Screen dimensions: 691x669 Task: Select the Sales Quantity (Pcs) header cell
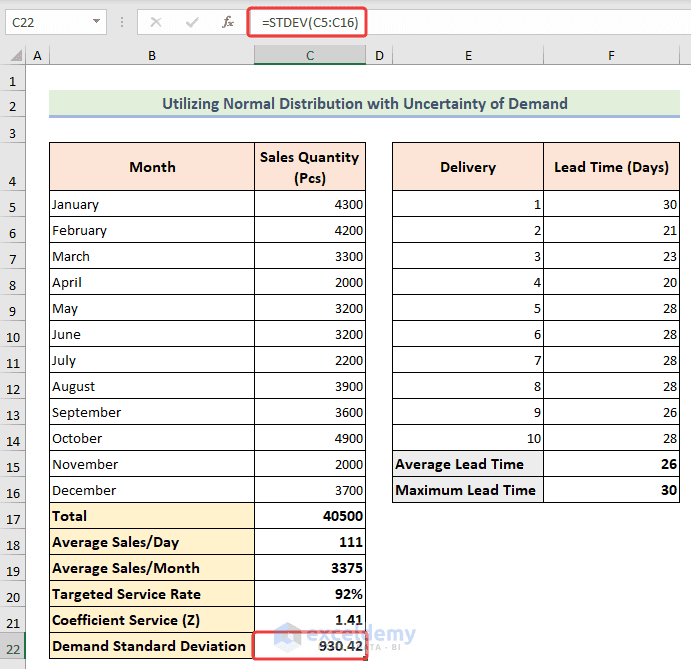310,167
